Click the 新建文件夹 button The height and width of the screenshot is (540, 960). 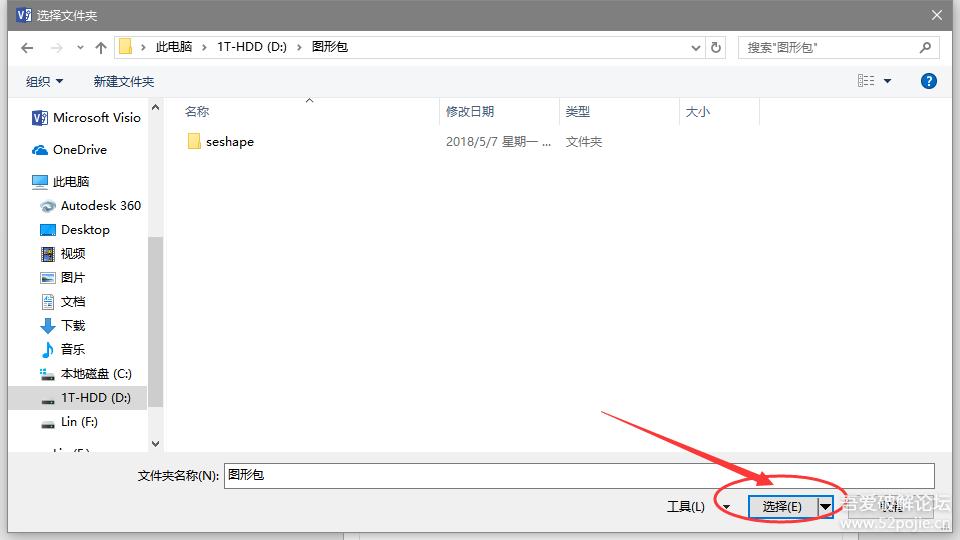[x=123, y=81]
